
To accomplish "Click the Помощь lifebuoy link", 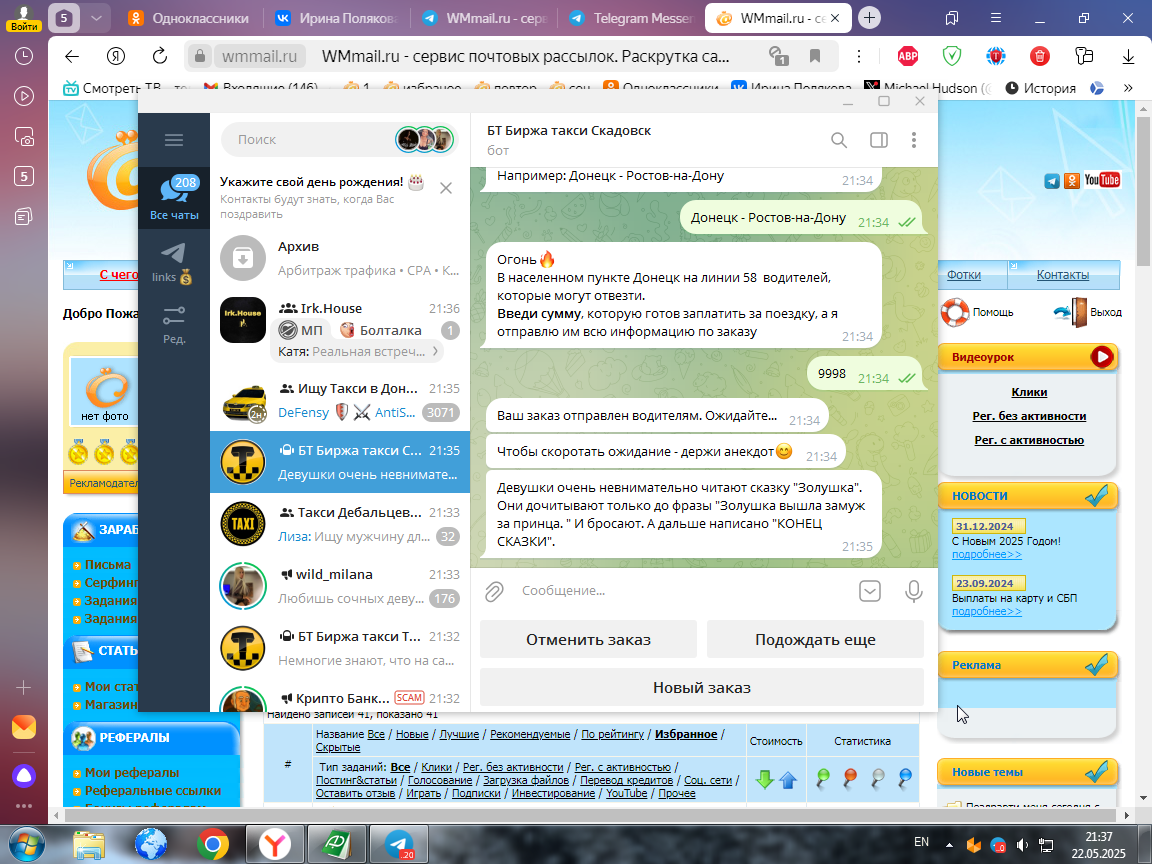I will [977, 312].
